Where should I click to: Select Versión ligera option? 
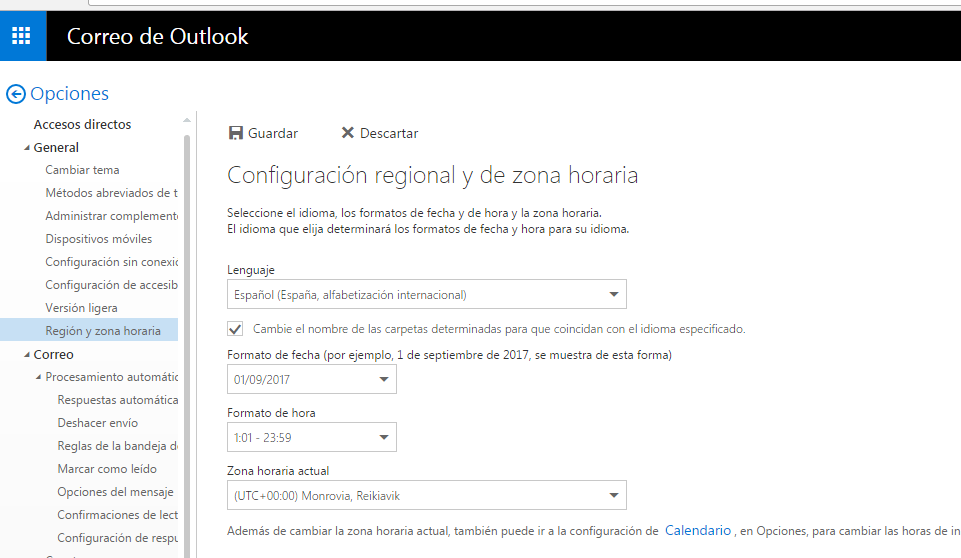[82, 308]
